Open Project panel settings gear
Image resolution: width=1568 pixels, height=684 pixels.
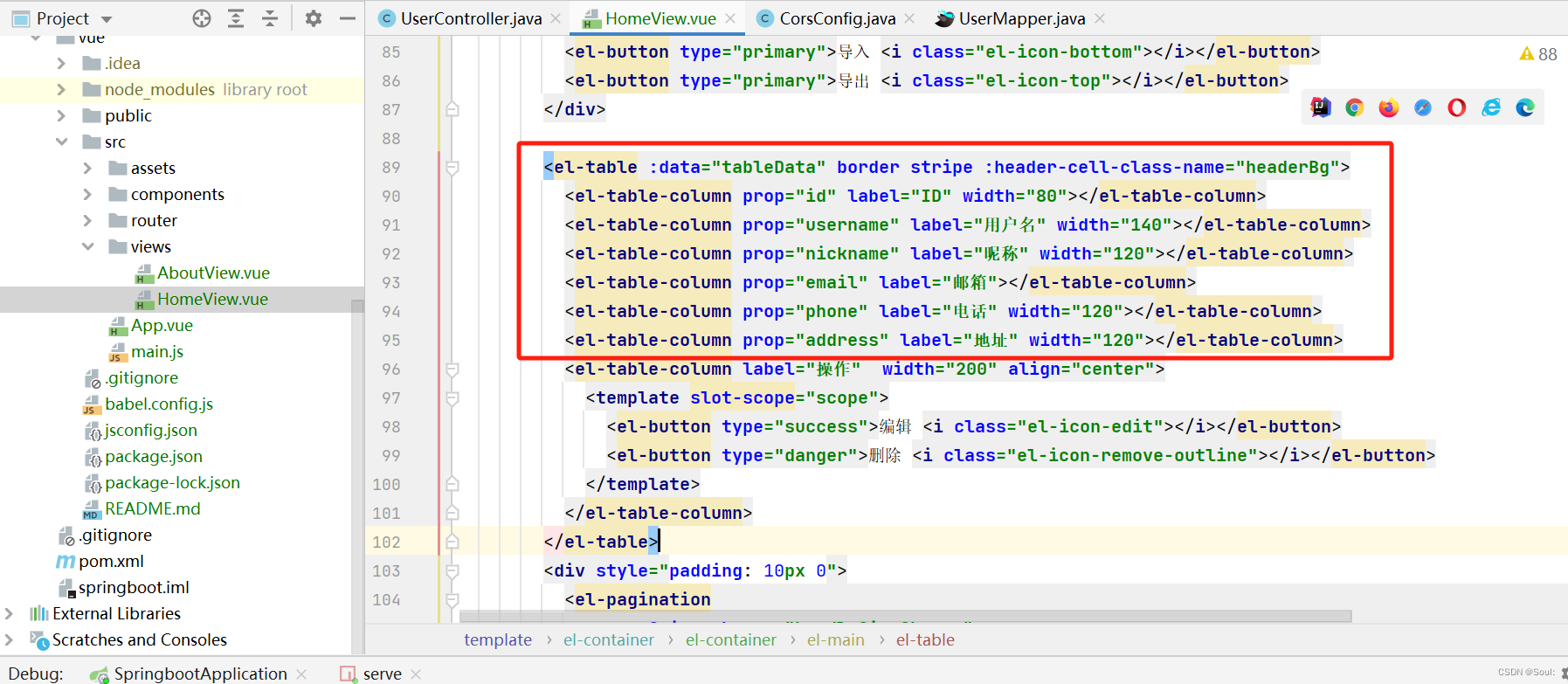coord(314,18)
